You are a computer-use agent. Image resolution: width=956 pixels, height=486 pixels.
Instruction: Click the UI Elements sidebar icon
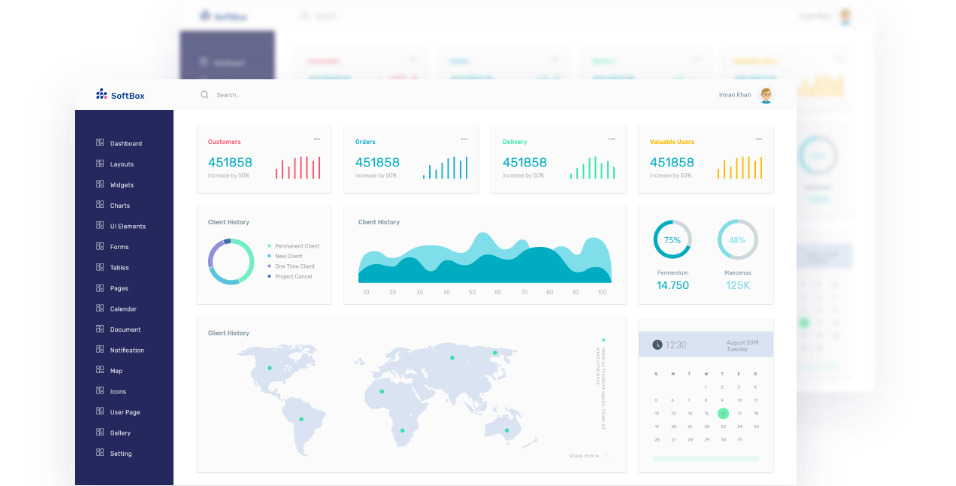(x=100, y=226)
